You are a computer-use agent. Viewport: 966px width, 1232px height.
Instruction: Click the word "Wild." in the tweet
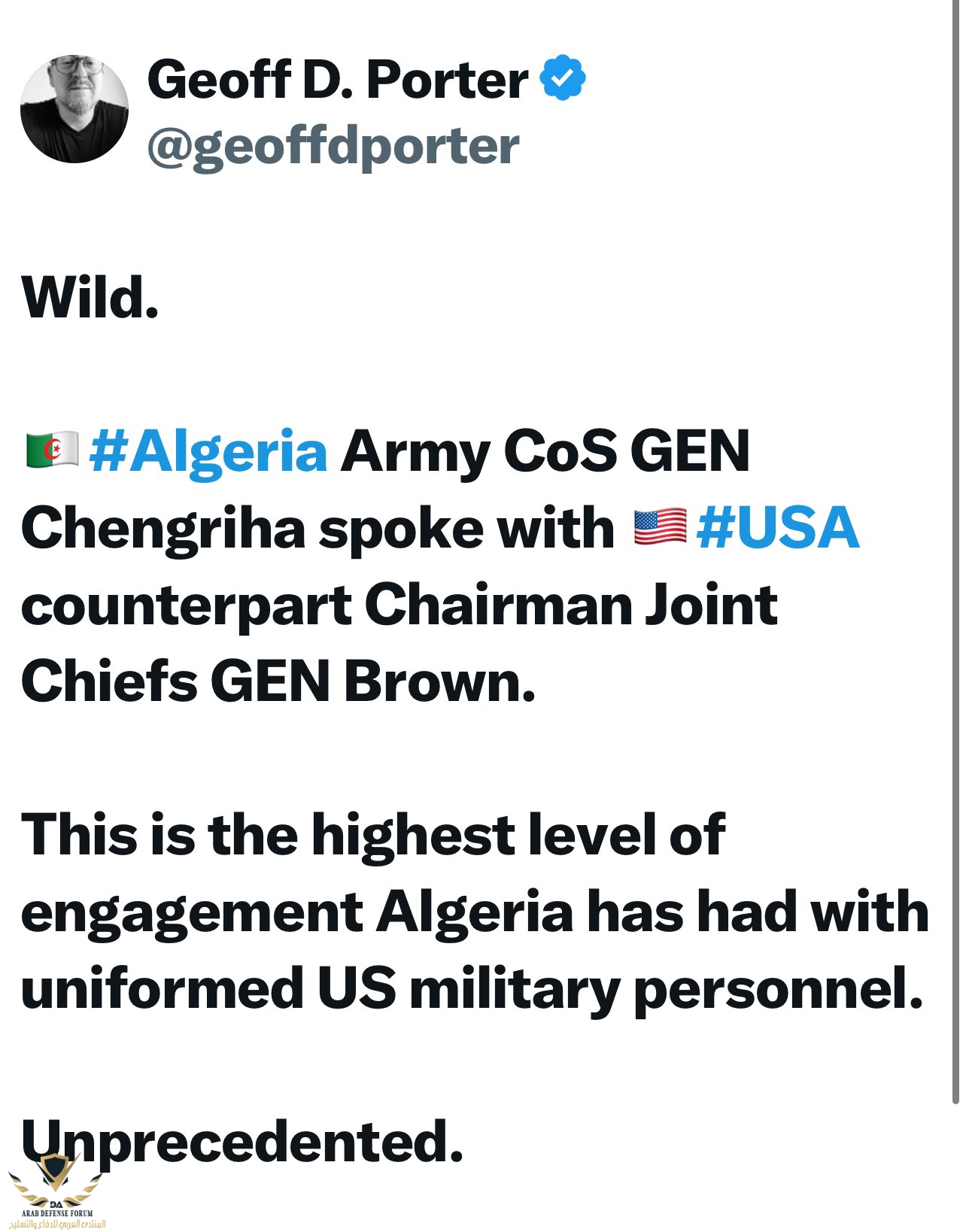pos(90,298)
